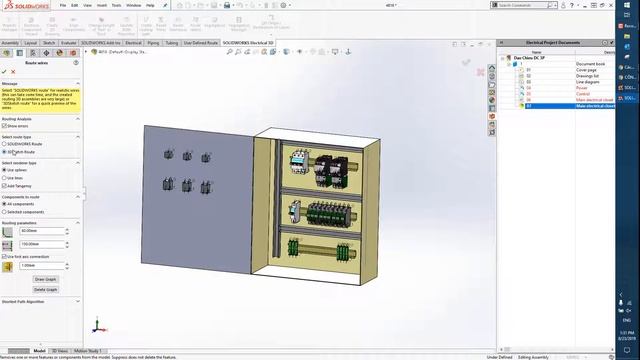This screenshot has width=640, height=360.
Task: Open Windows Start button on taskbar
Action: (627, 4)
